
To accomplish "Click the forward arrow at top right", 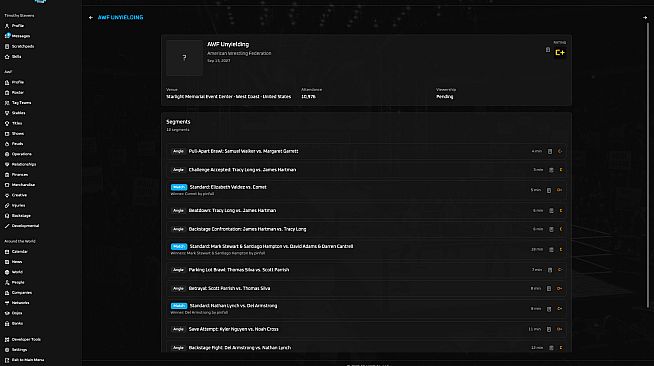I will pos(645,18).
